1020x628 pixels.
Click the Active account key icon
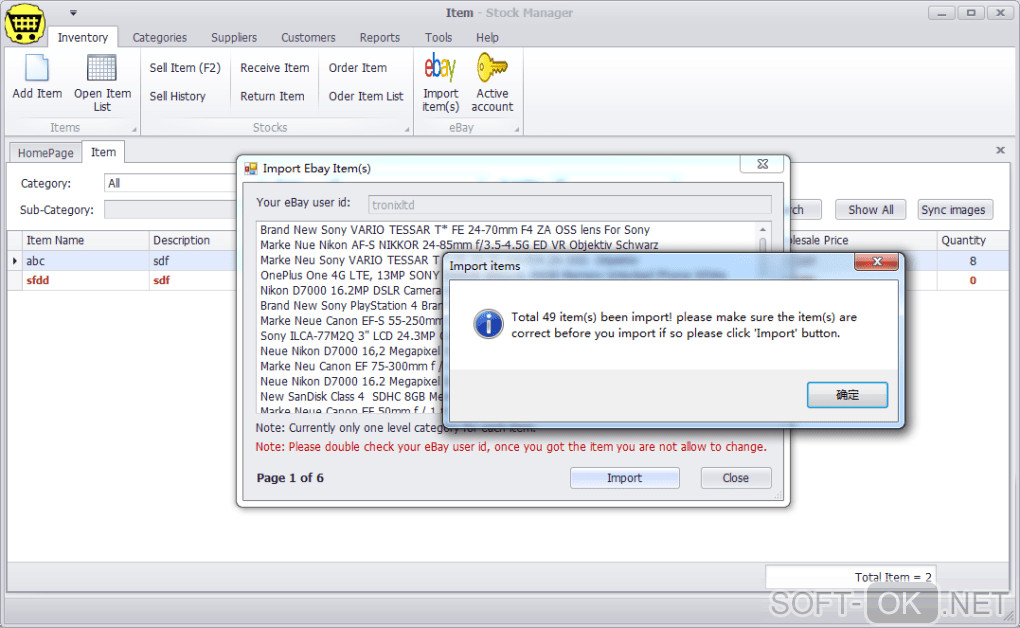pos(492,67)
